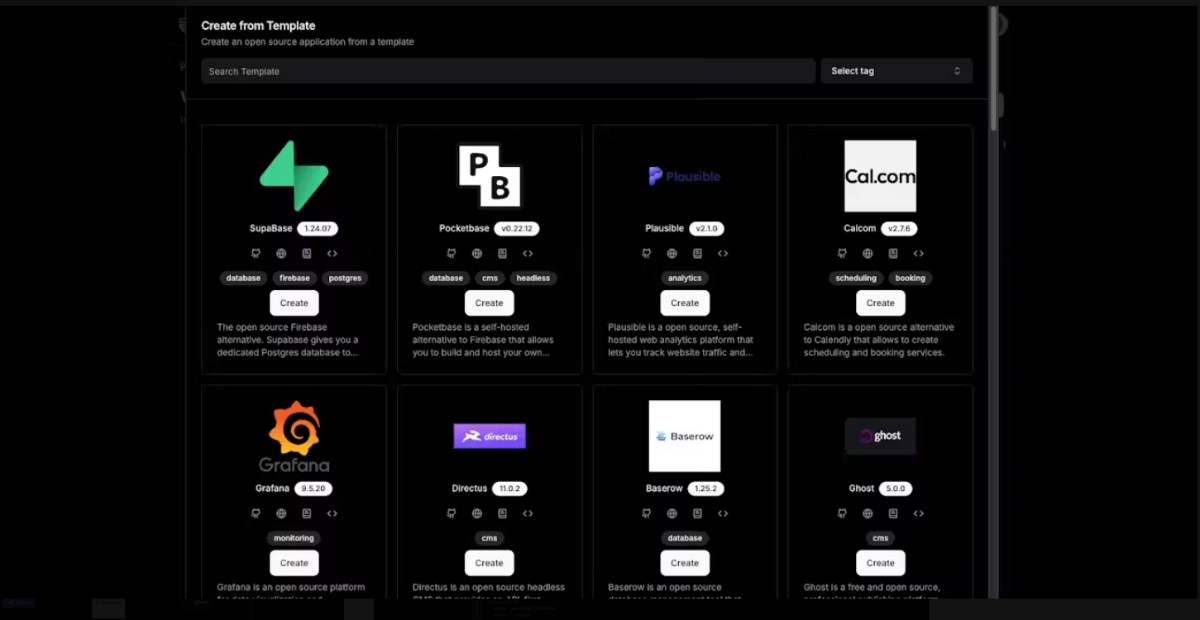View Baserow template code icon

point(723,514)
